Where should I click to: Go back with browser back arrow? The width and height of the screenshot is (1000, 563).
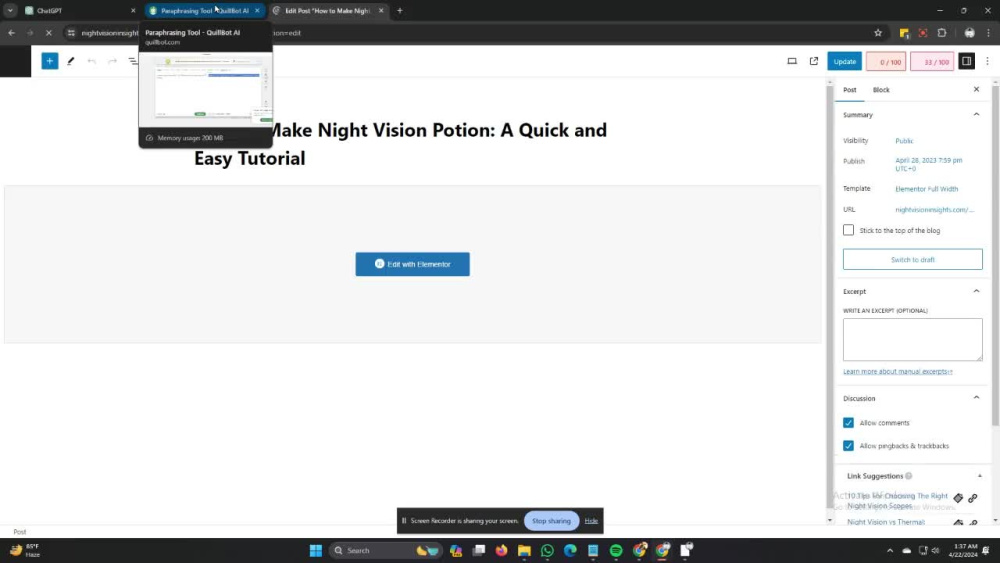(11, 33)
